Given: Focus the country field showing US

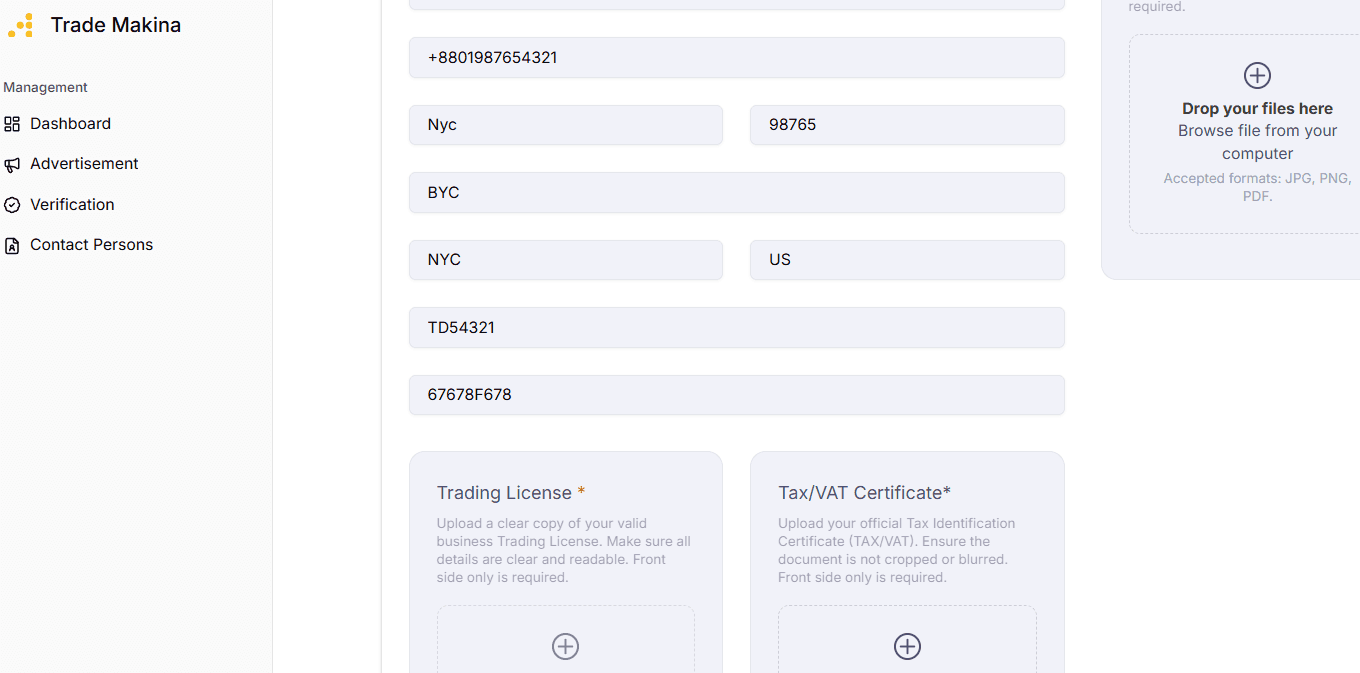Looking at the screenshot, I should pos(907,260).
